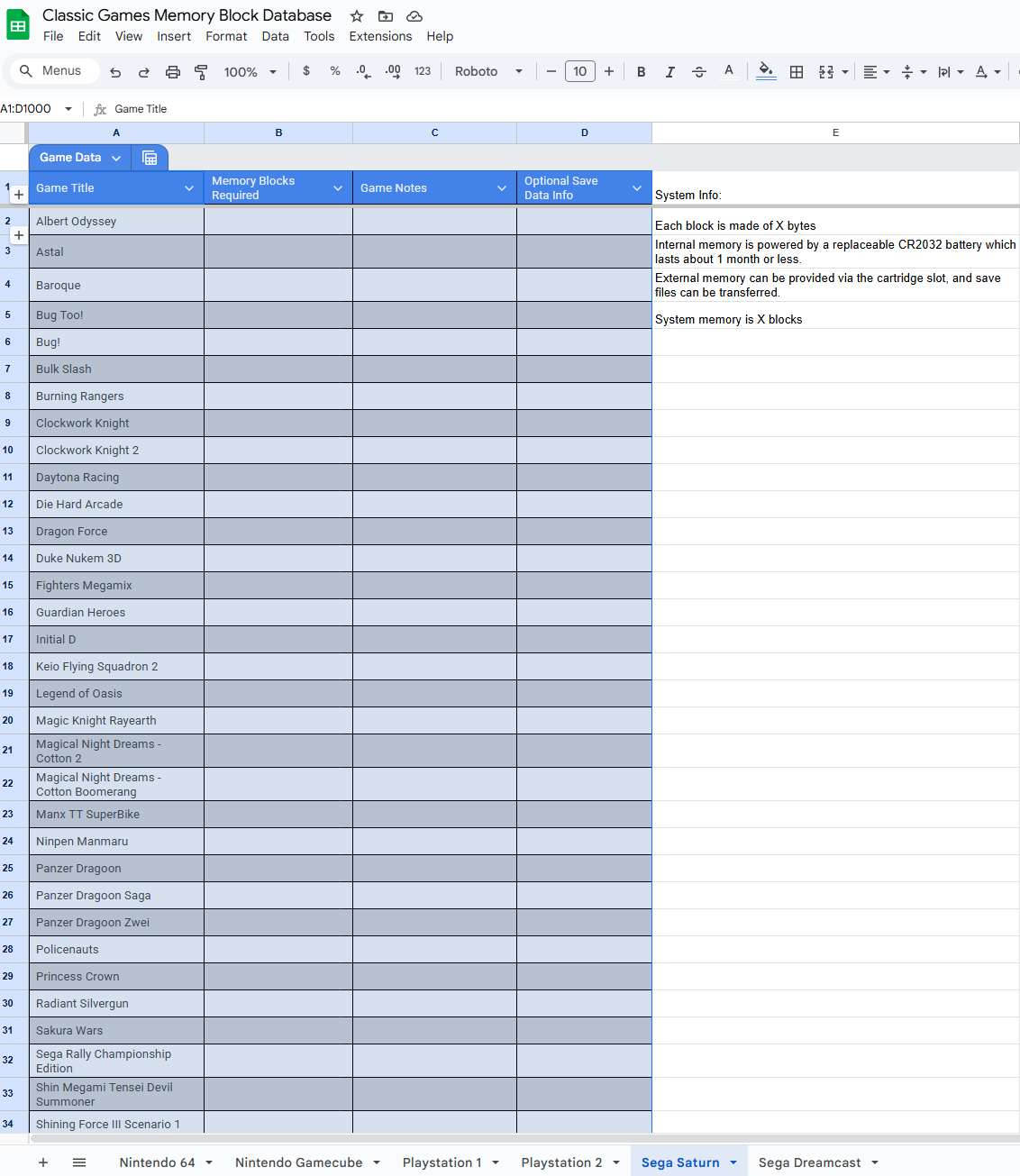Click the Add Sheet plus button

43,1162
